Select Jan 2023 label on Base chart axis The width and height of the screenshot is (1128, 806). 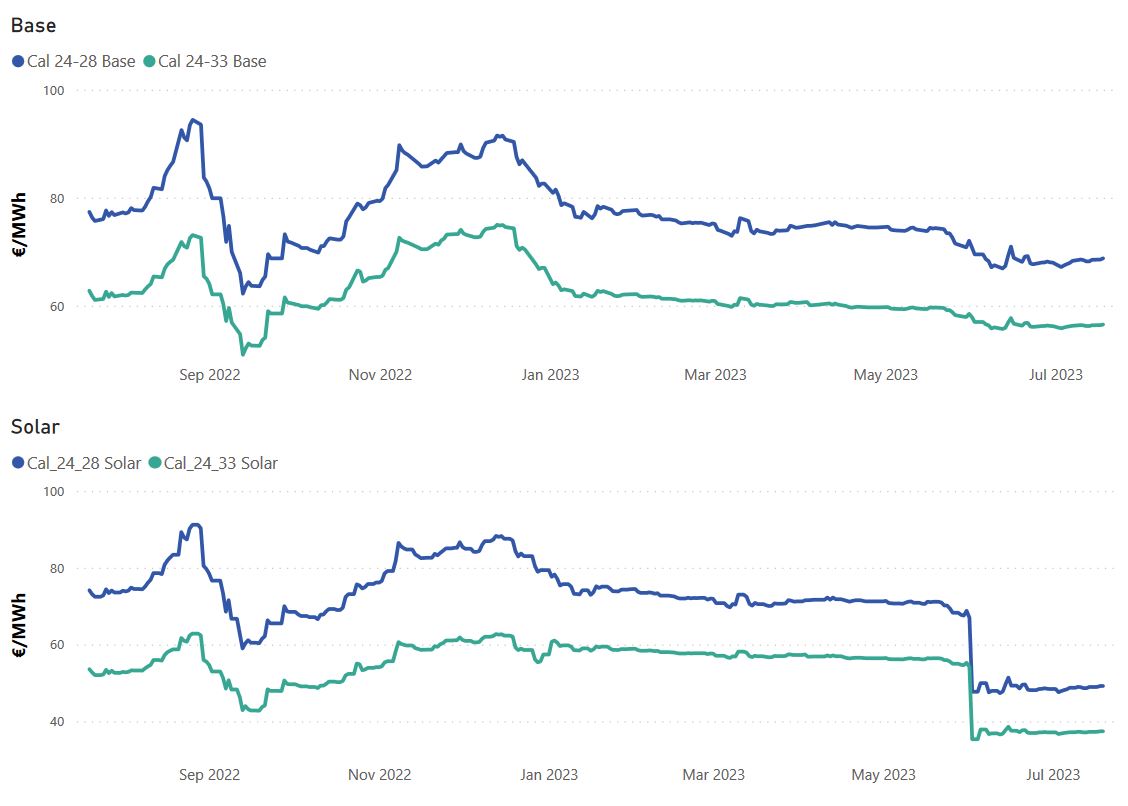coord(550,375)
